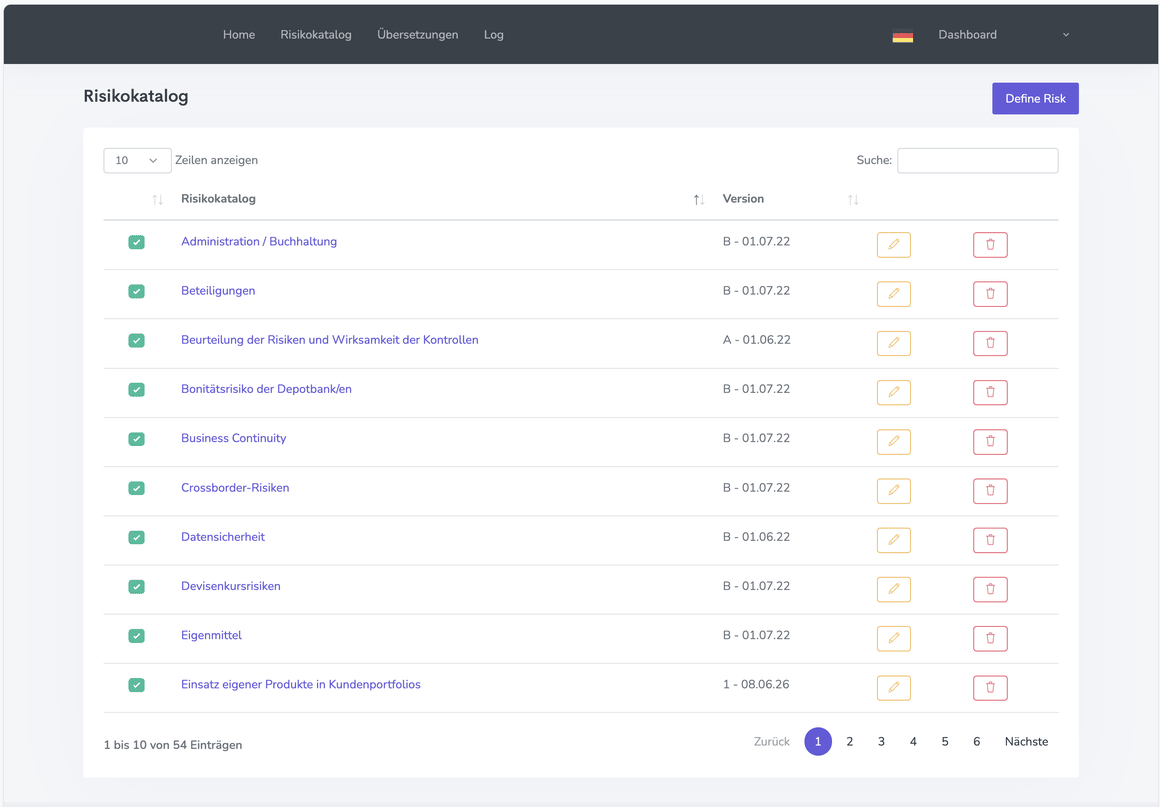
Task: Open the Übersetzungen menu item
Action: click(x=417, y=35)
